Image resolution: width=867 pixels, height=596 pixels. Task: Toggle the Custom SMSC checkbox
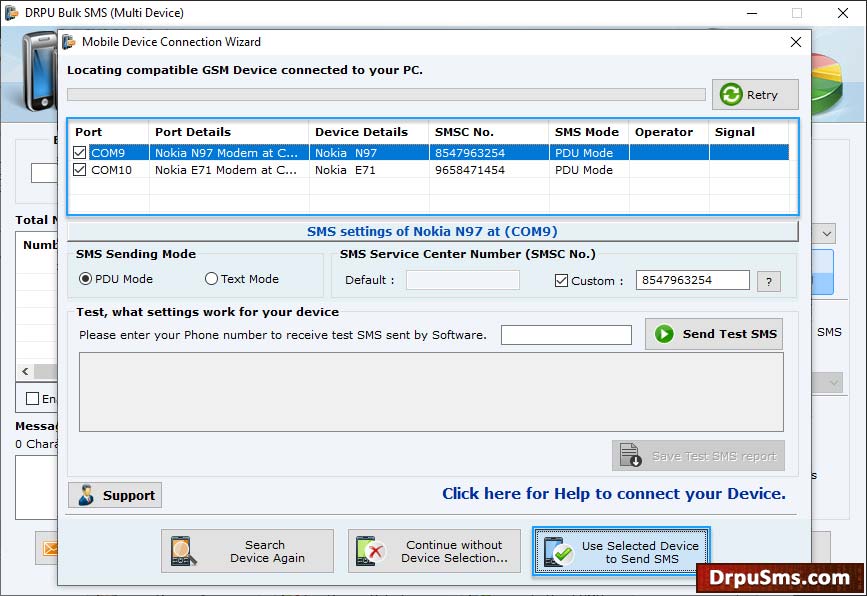pos(561,280)
